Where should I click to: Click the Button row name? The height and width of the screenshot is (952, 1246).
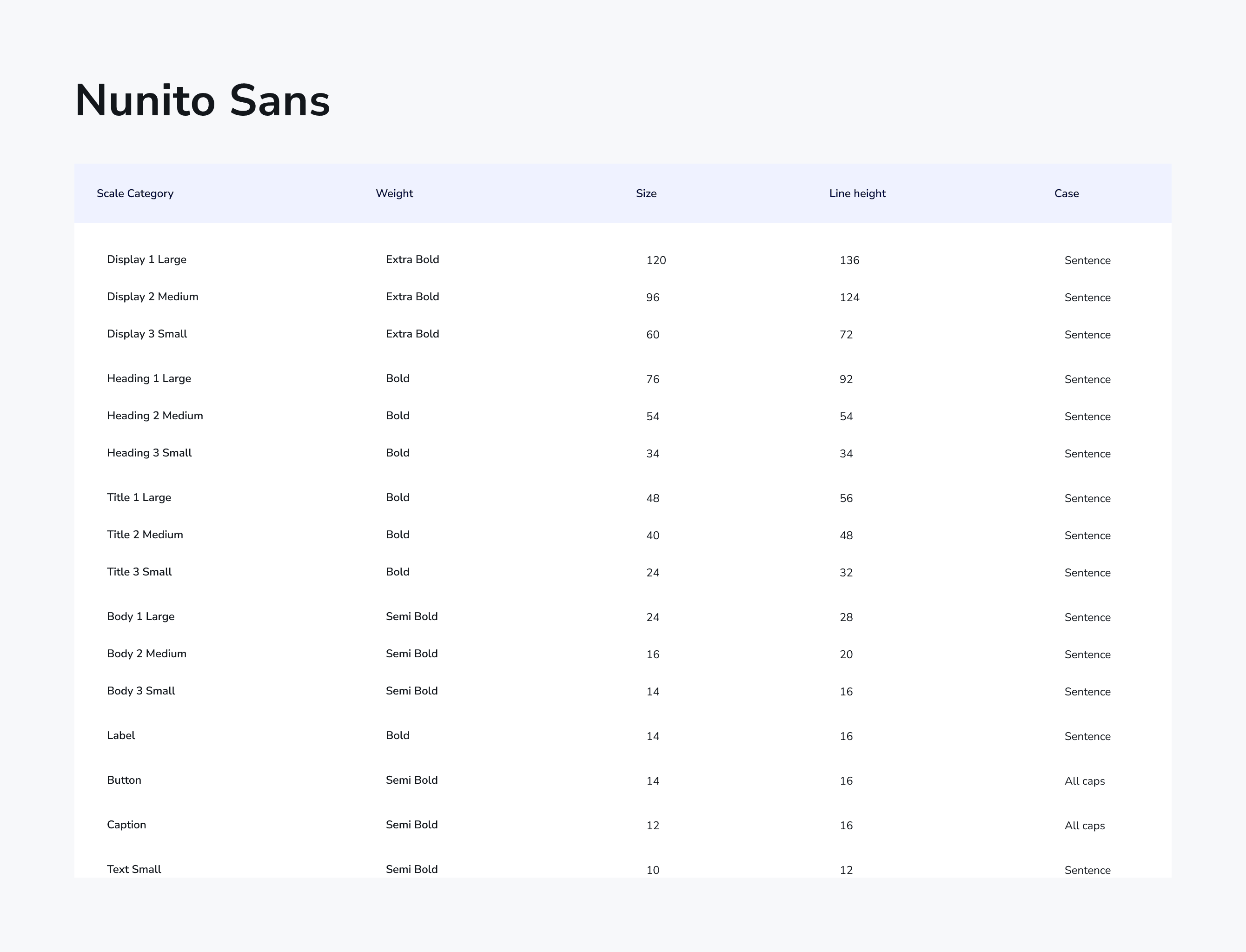(x=124, y=780)
